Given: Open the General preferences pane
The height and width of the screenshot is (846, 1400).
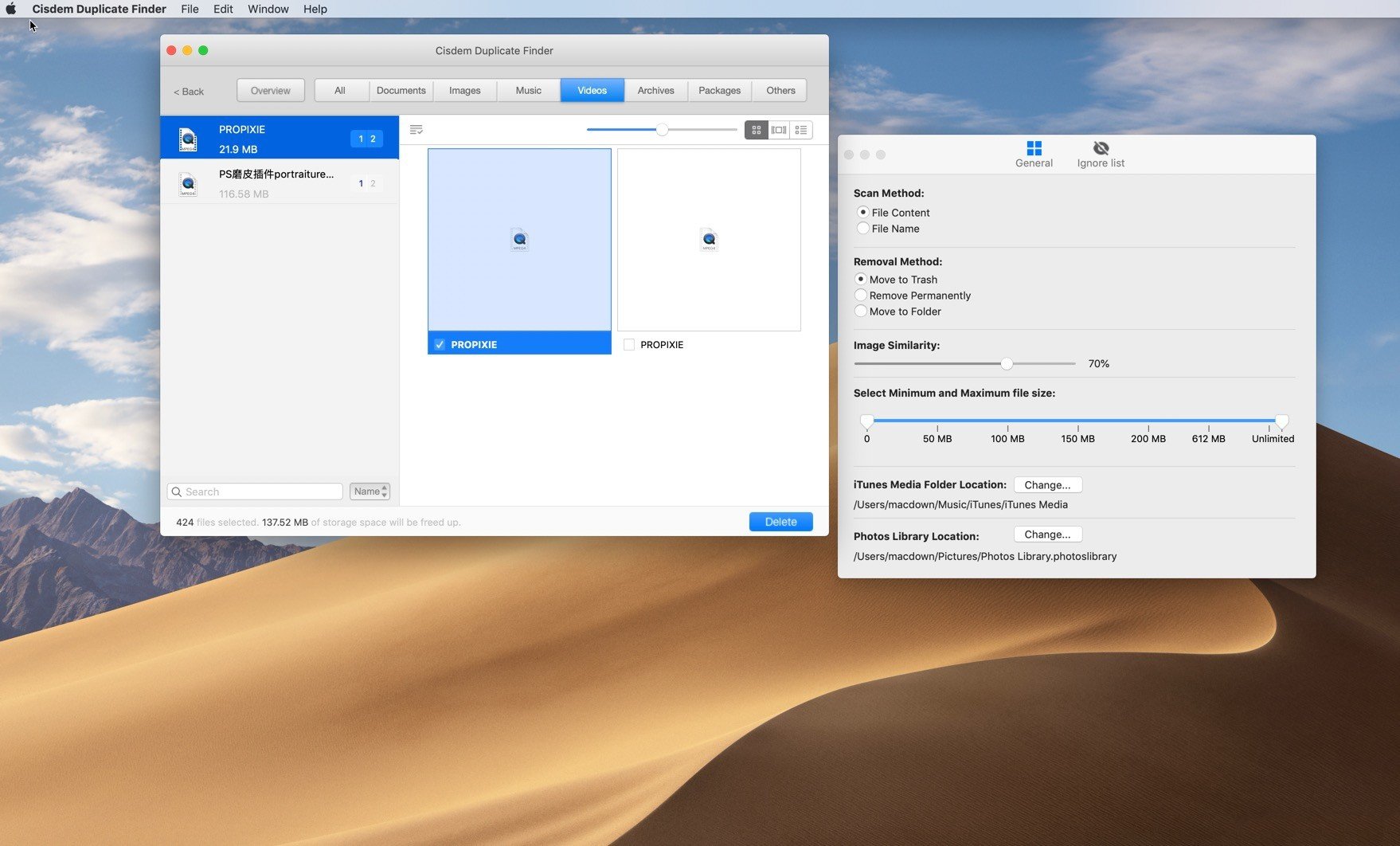Looking at the screenshot, I should [1034, 155].
